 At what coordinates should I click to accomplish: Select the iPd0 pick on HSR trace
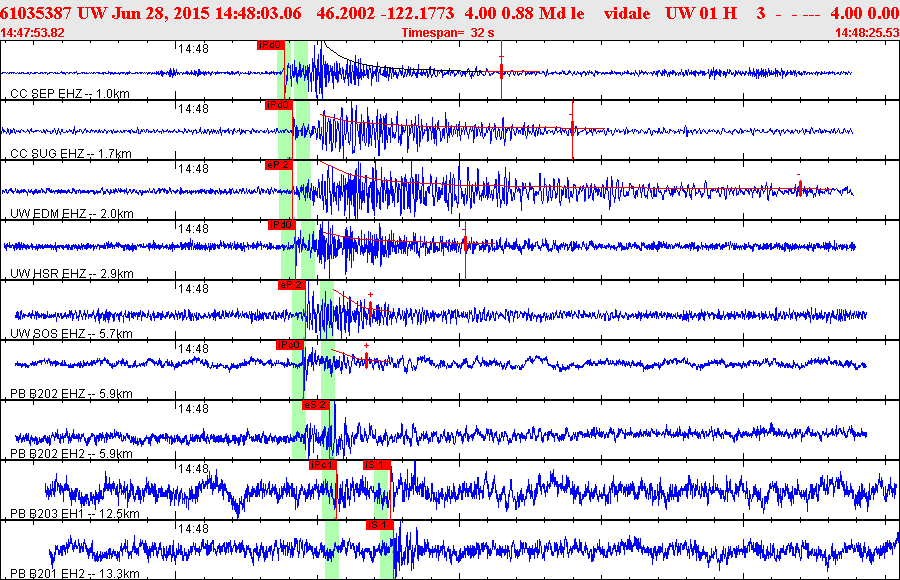(280, 225)
